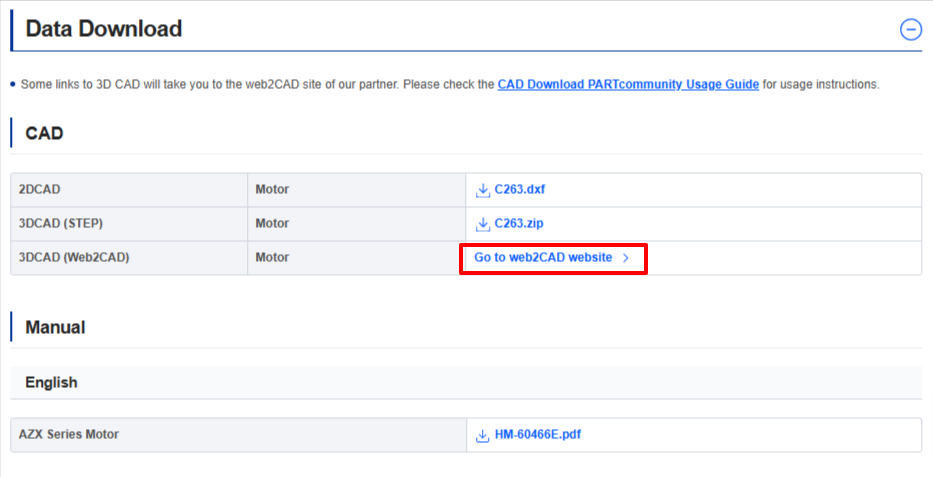
Task: Select the 3DCAD (STEP) row label
Action: click(x=61, y=224)
